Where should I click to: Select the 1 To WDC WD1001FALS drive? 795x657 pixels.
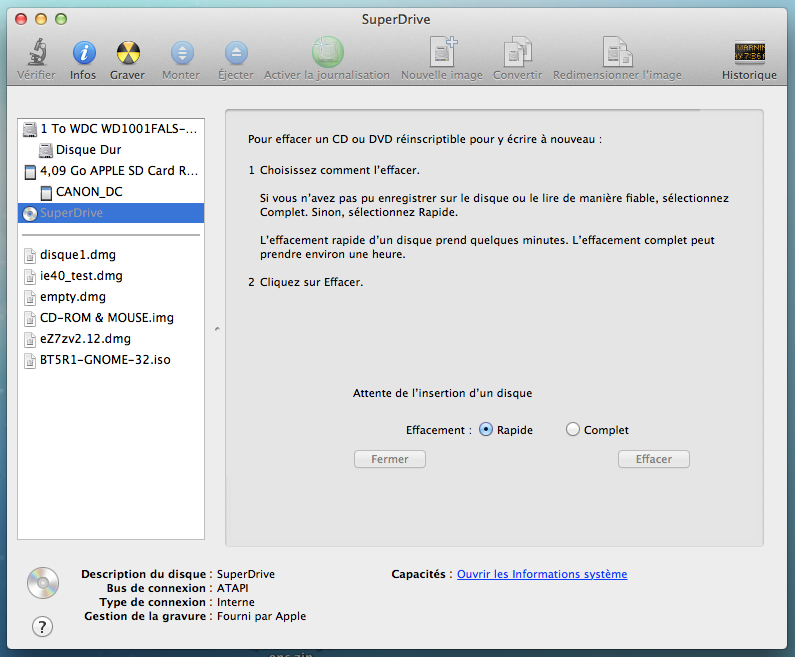pyautogui.click(x=111, y=129)
